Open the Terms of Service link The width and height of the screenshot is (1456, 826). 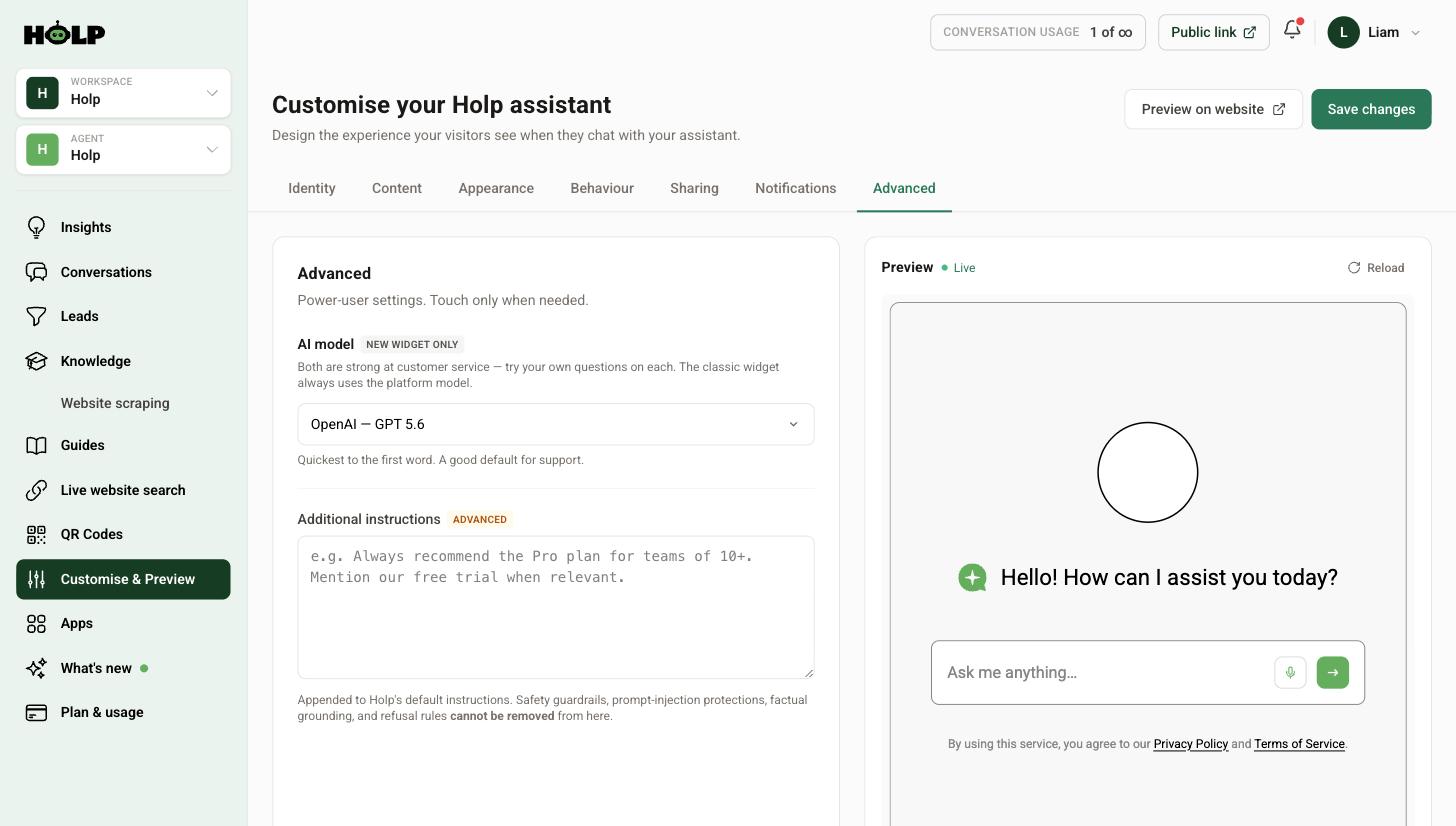click(1299, 744)
